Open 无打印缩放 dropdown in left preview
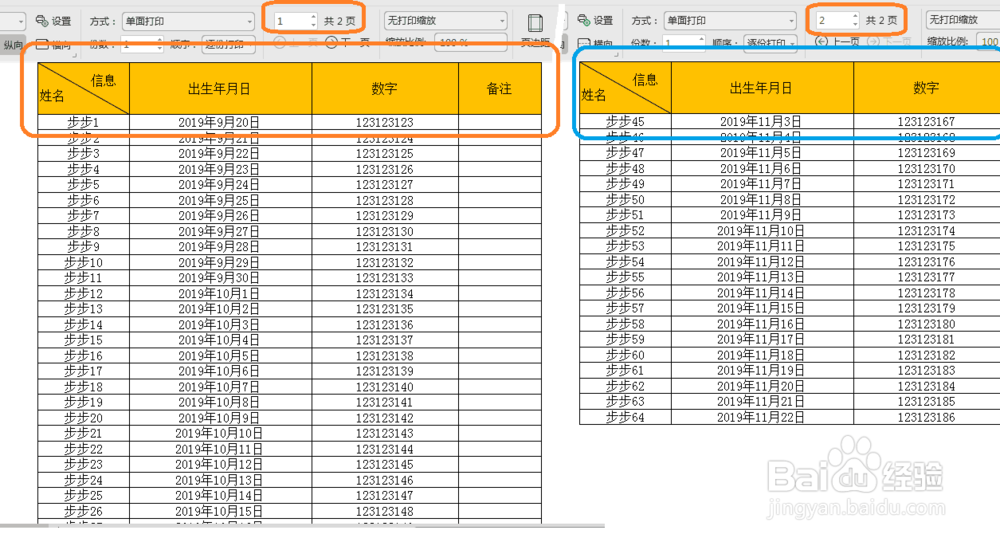This screenshot has height=542, width=1000. coord(446,20)
